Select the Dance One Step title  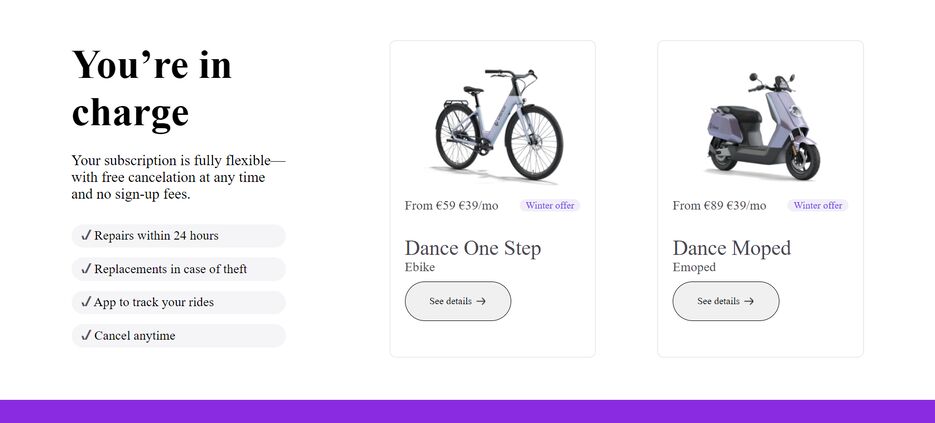(x=473, y=248)
